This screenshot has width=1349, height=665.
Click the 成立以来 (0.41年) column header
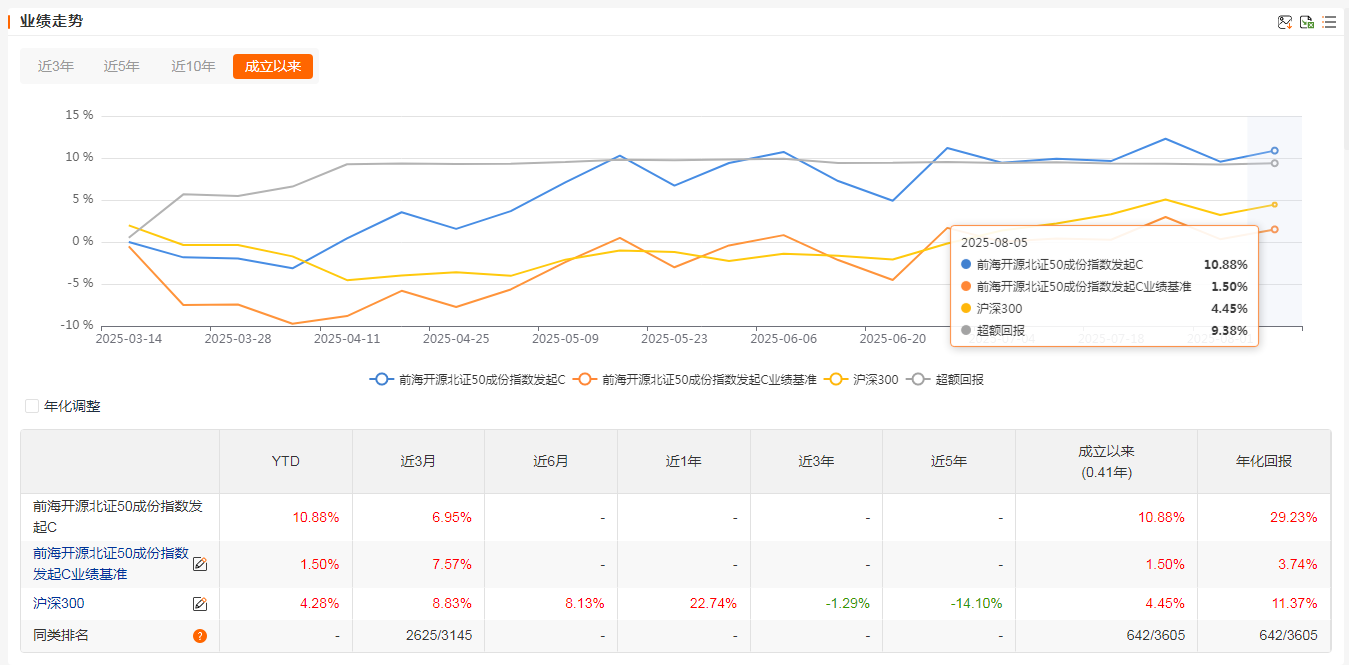(x=1107, y=461)
